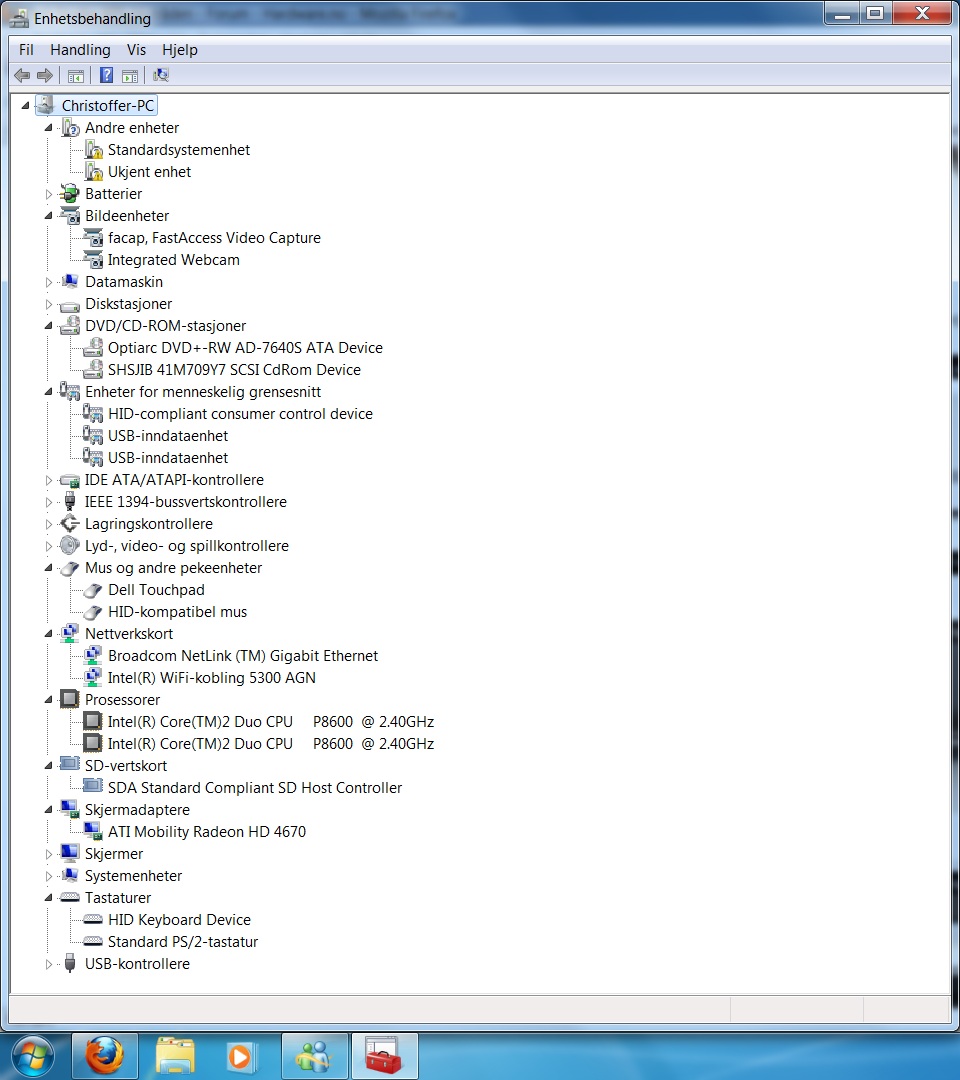
Task: Select the Tastaturer category label
Action: [x=118, y=897]
